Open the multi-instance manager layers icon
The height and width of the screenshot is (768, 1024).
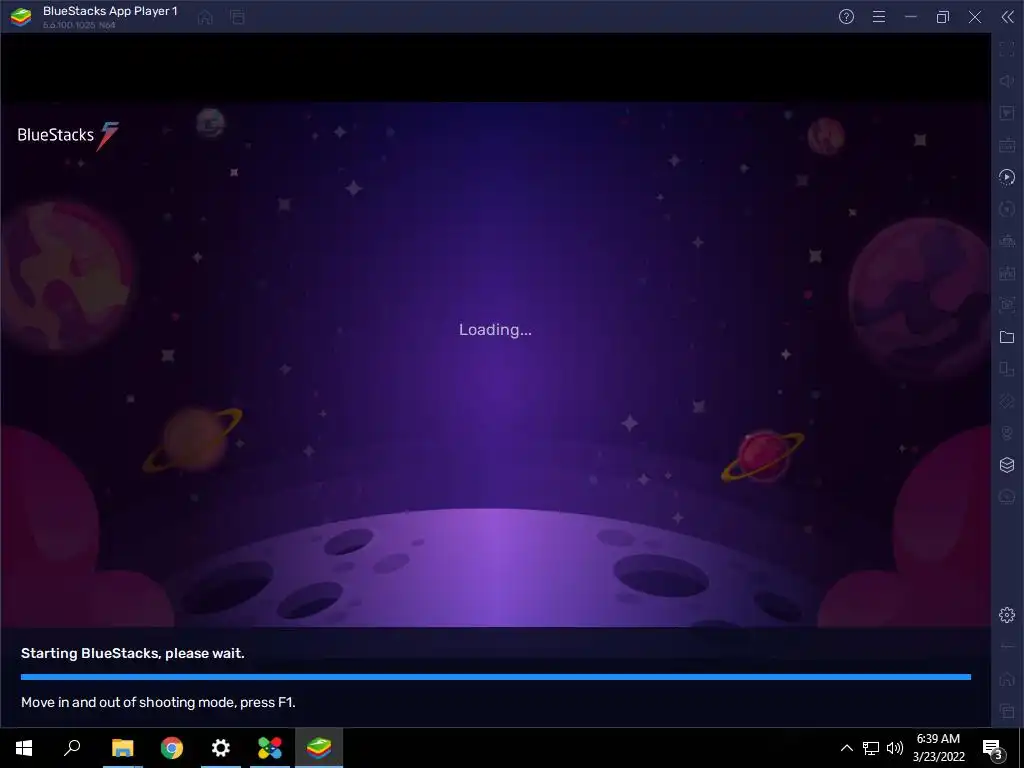[x=1007, y=465]
